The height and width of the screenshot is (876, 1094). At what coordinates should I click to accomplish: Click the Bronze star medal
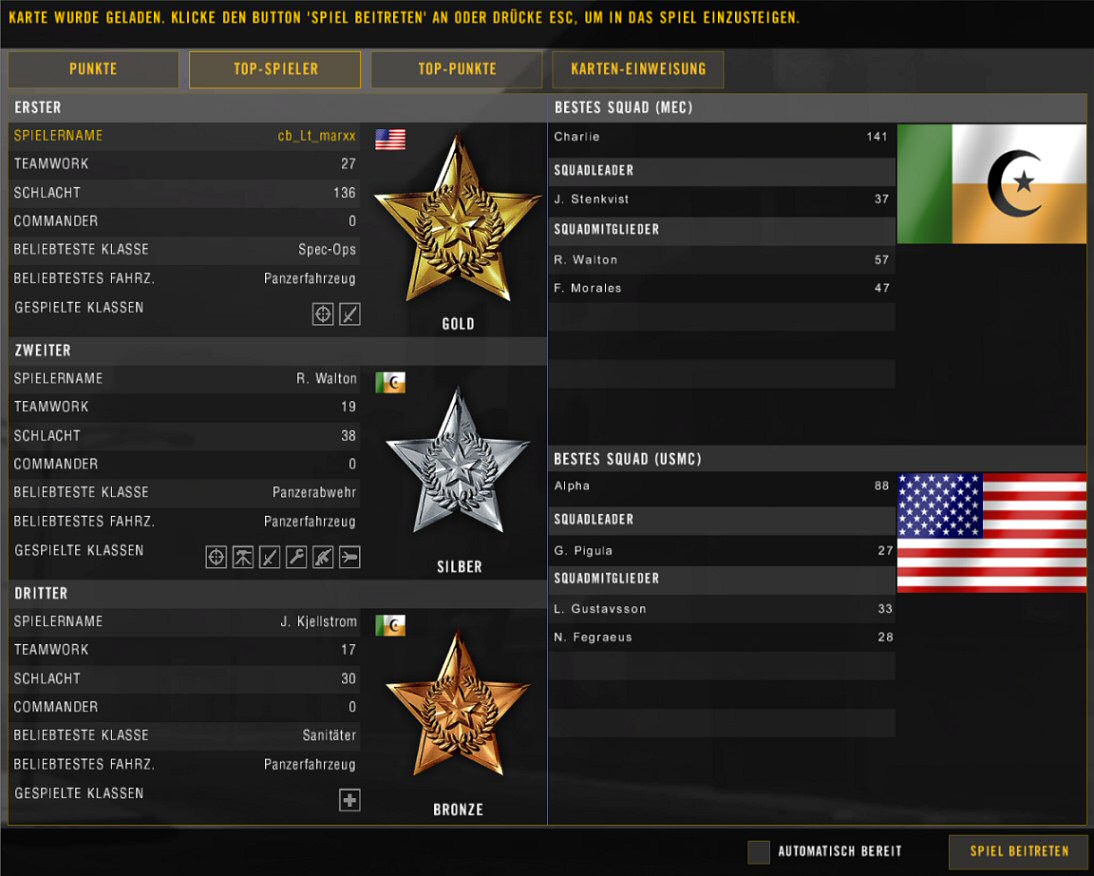(458, 704)
